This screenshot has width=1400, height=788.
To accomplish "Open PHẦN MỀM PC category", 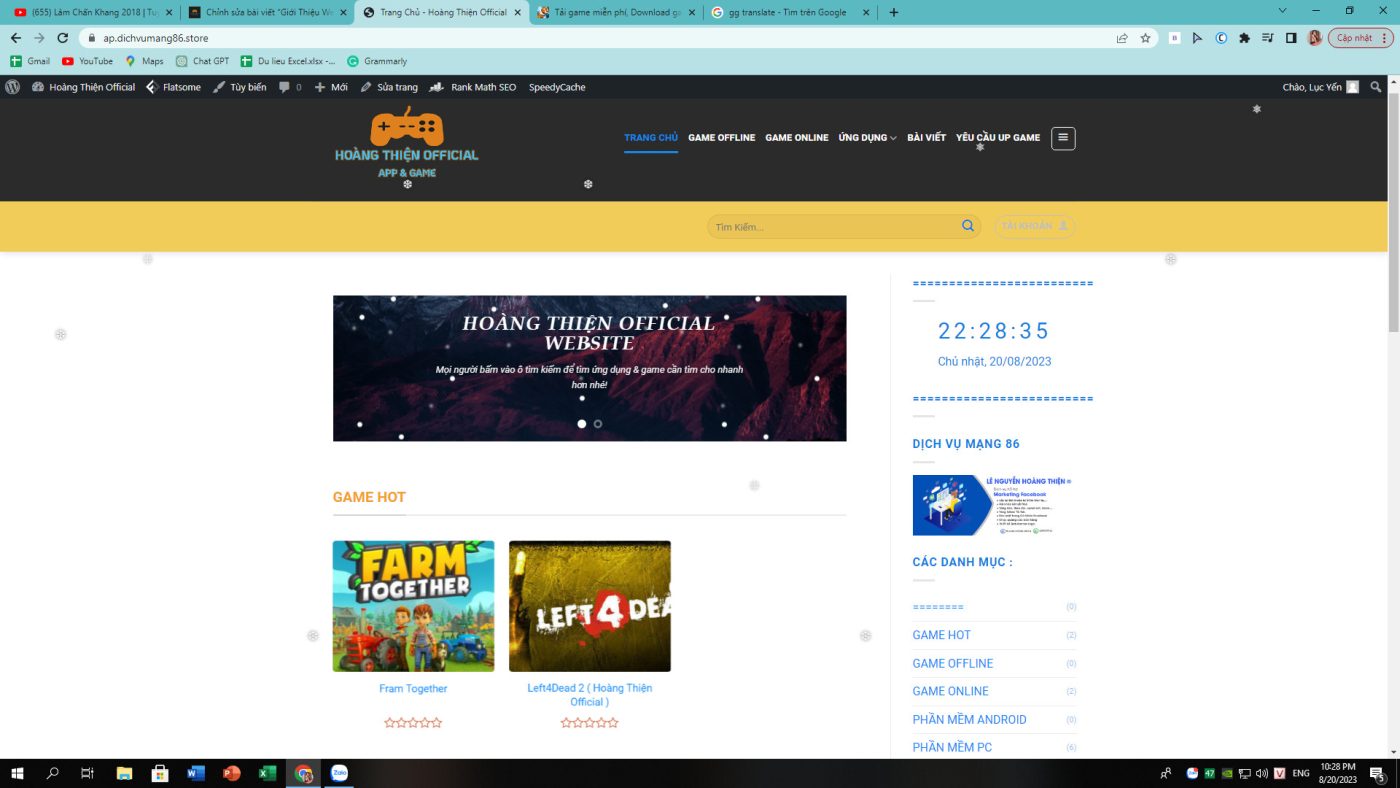I will point(952,747).
